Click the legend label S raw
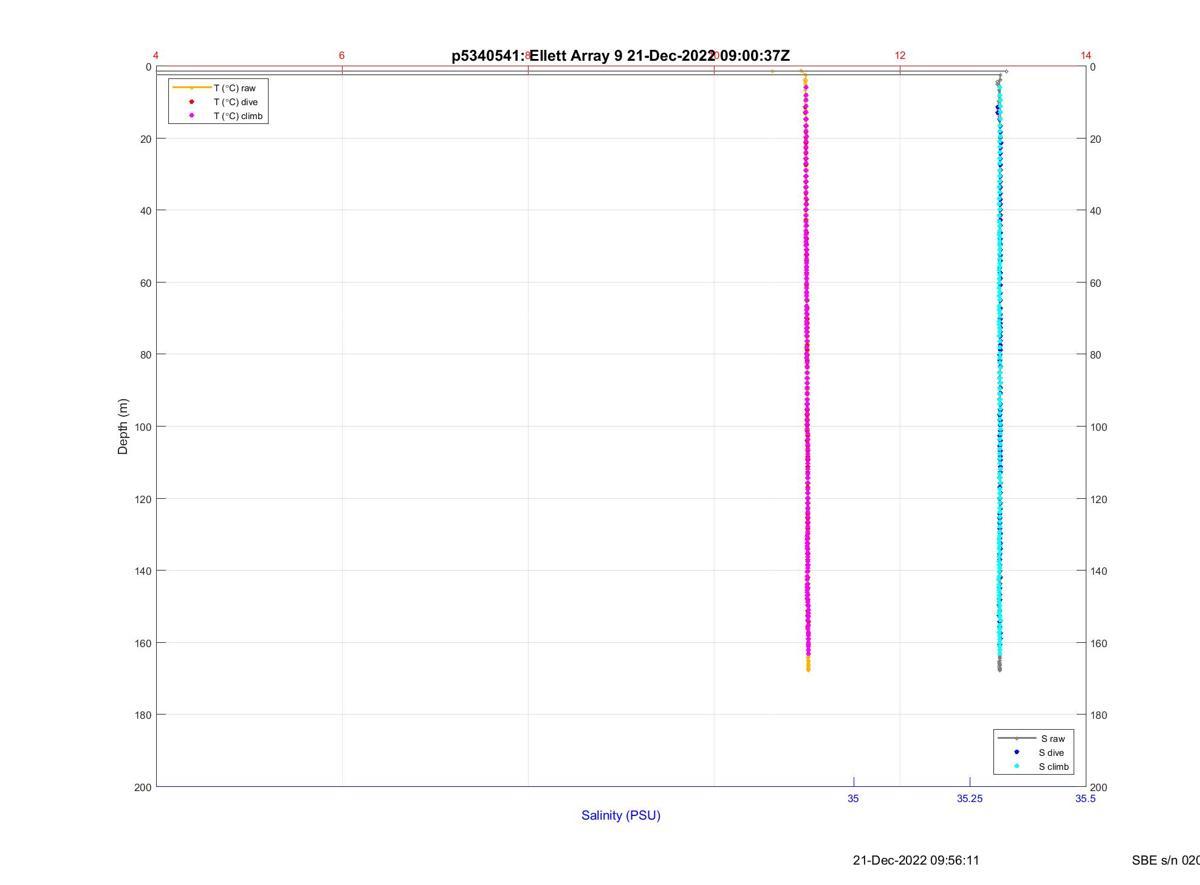 click(x=1052, y=738)
